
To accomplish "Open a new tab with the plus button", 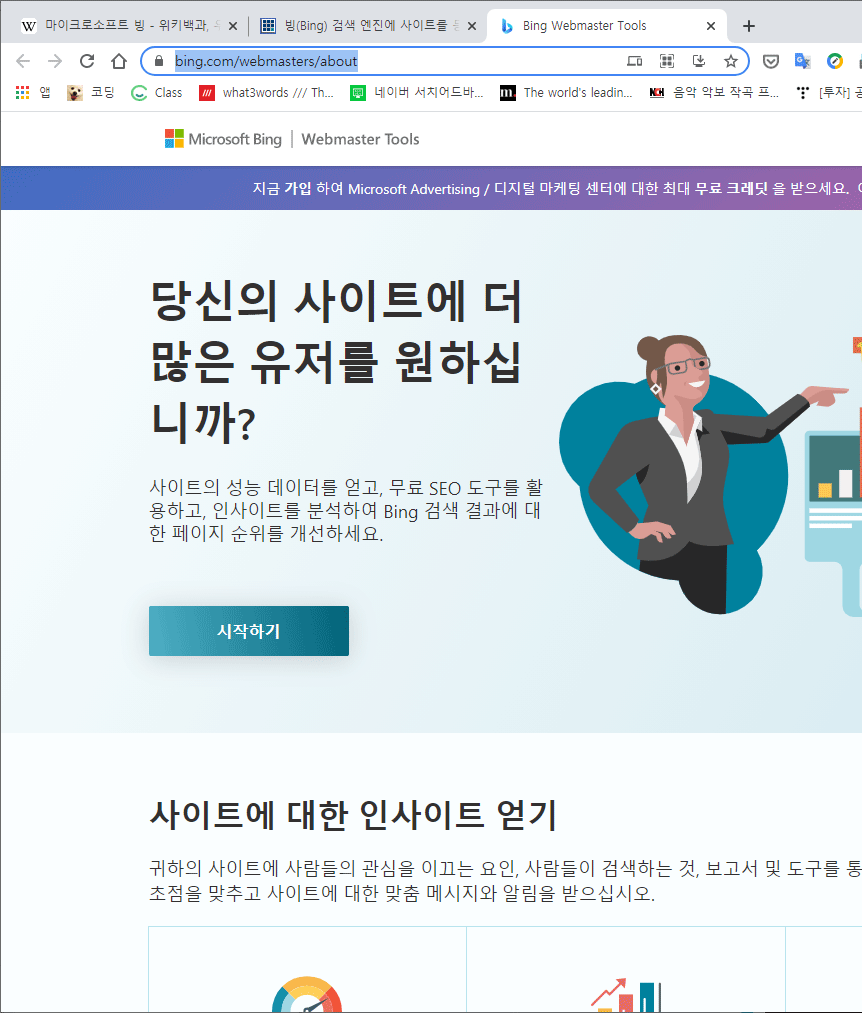I will coord(749,26).
